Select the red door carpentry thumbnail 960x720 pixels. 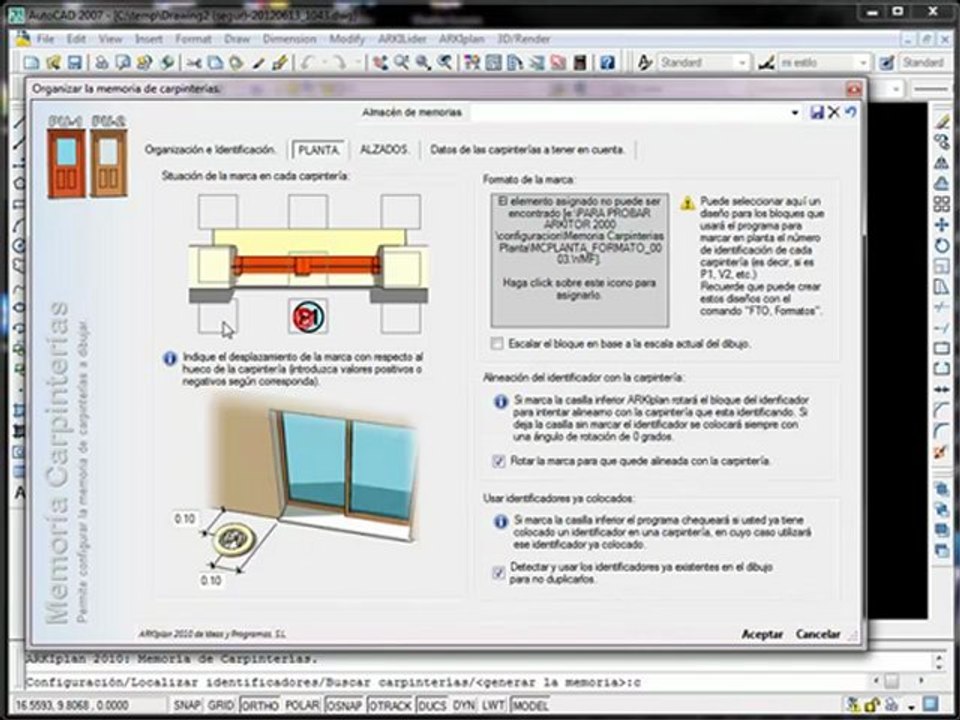[x=66, y=163]
